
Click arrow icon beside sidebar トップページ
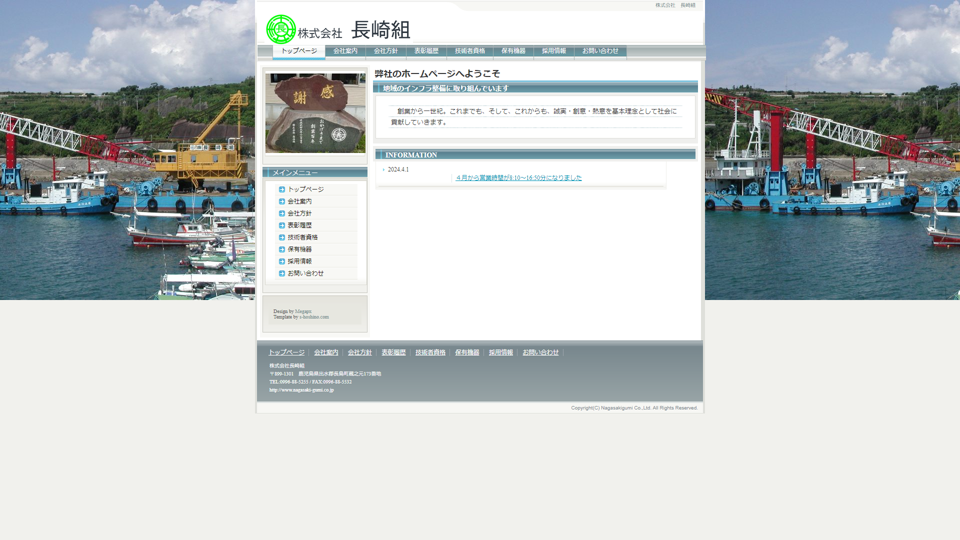pyautogui.click(x=282, y=189)
